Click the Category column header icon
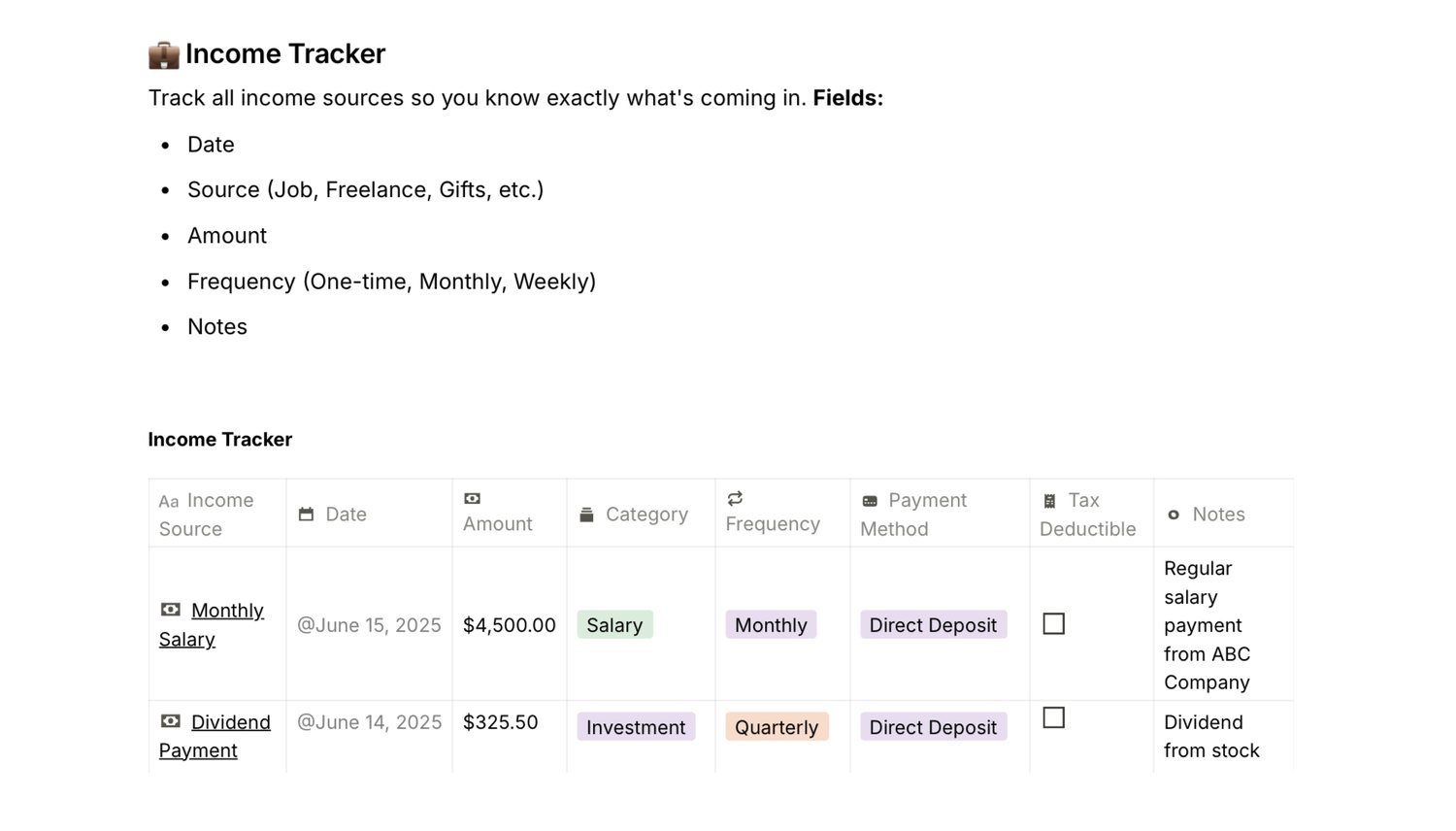This screenshot has height=831, width=1456. pos(586,515)
